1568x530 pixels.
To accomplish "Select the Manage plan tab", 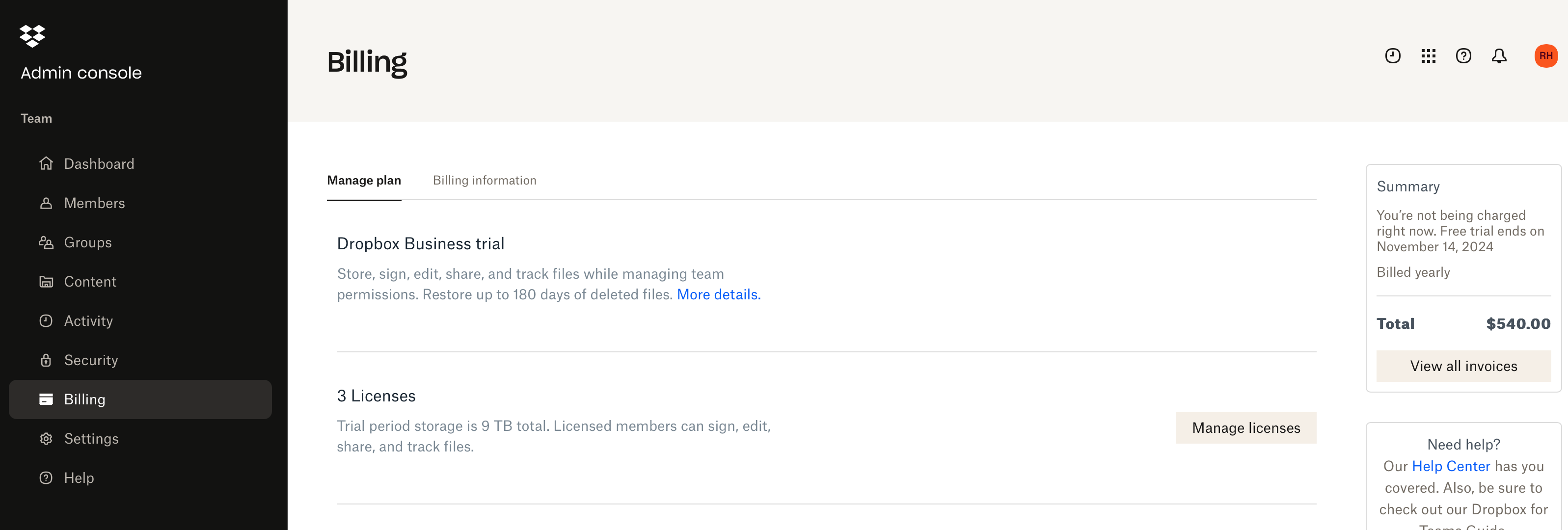I will pos(363,180).
